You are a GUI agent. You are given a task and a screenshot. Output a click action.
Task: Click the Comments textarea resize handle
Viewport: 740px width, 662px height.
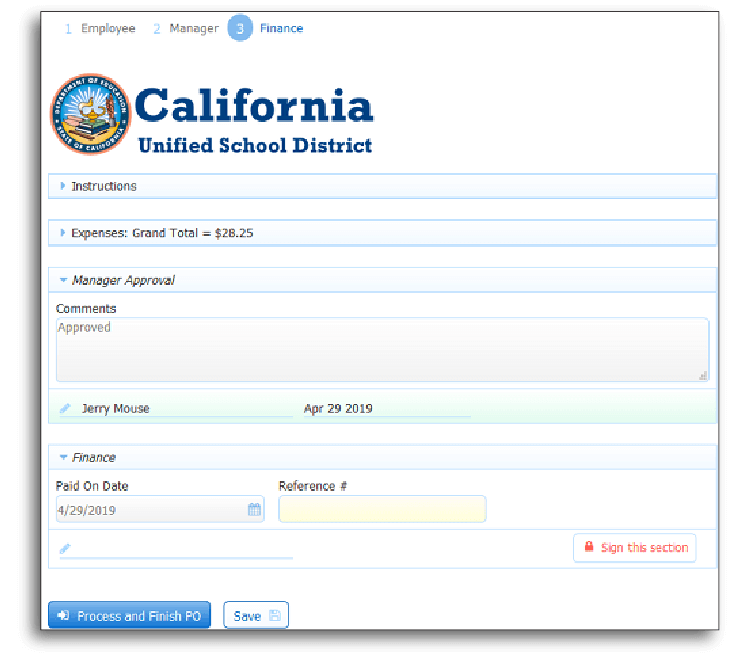(x=703, y=376)
